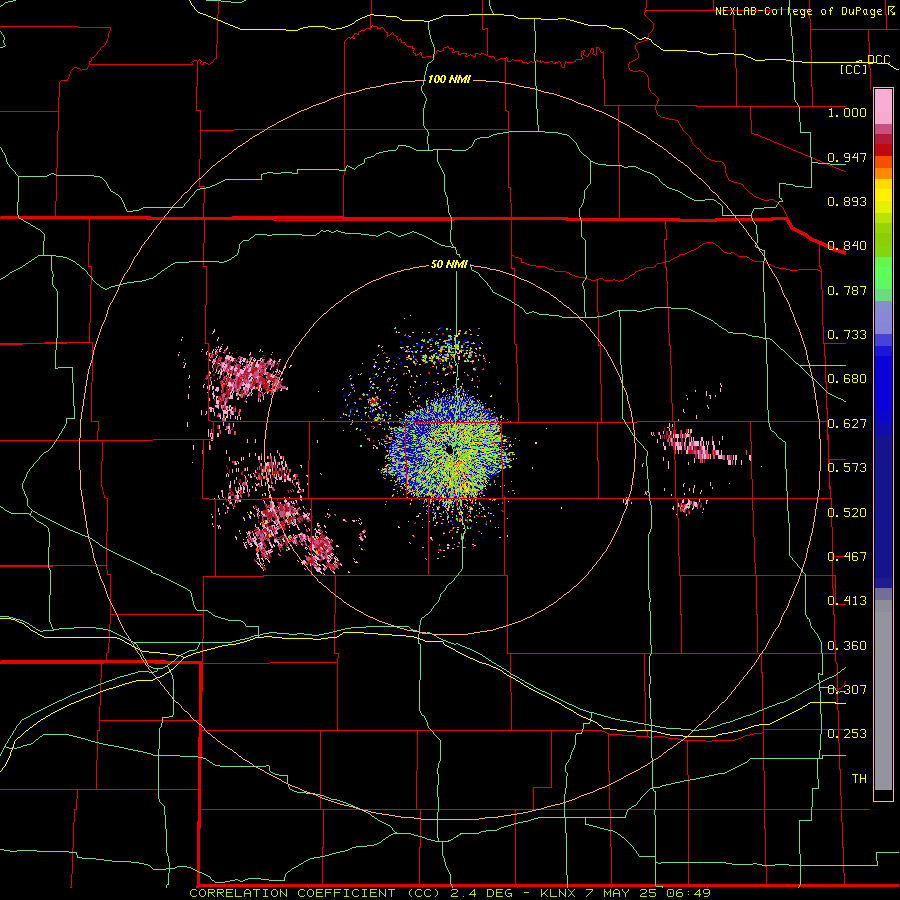Image resolution: width=900 pixels, height=900 pixels.
Task: Click the KLNX station ID in caption
Action: pyautogui.click(x=559, y=893)
